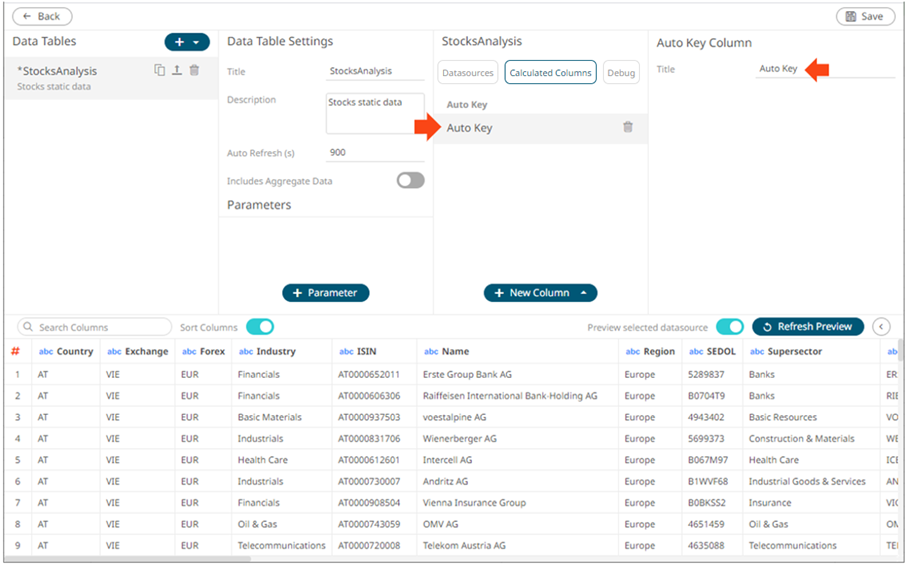Click the abc type icon for Country column
The image size is (907, 566).
pos(45,352)
